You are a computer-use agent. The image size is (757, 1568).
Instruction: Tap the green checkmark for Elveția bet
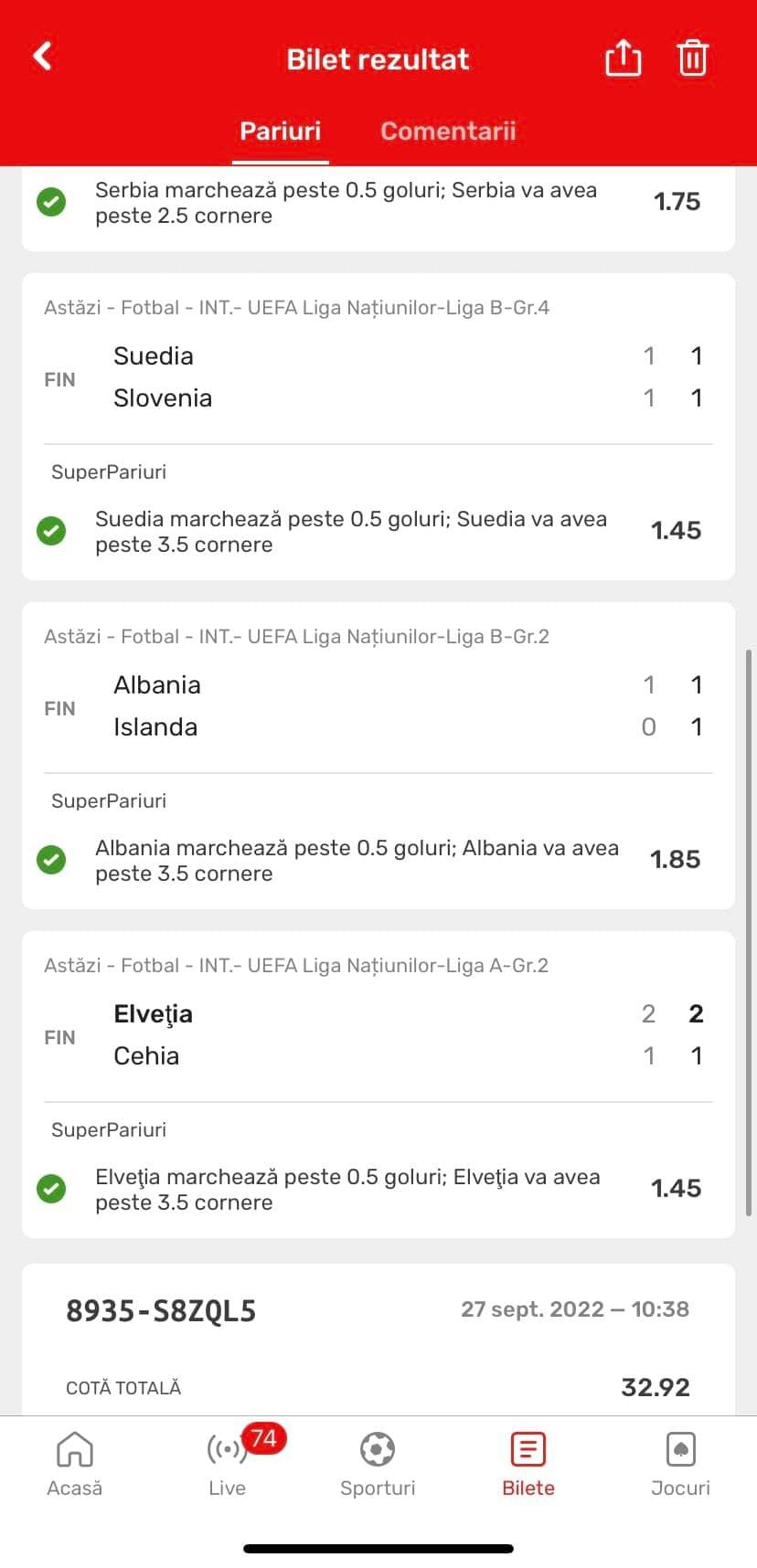click(51, 1189)
